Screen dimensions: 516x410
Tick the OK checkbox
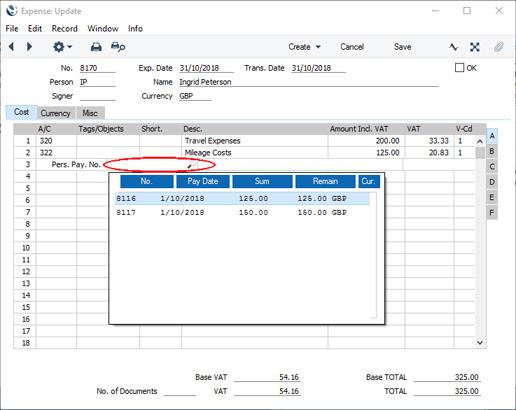pyautogui.click(x=459, y=68)
